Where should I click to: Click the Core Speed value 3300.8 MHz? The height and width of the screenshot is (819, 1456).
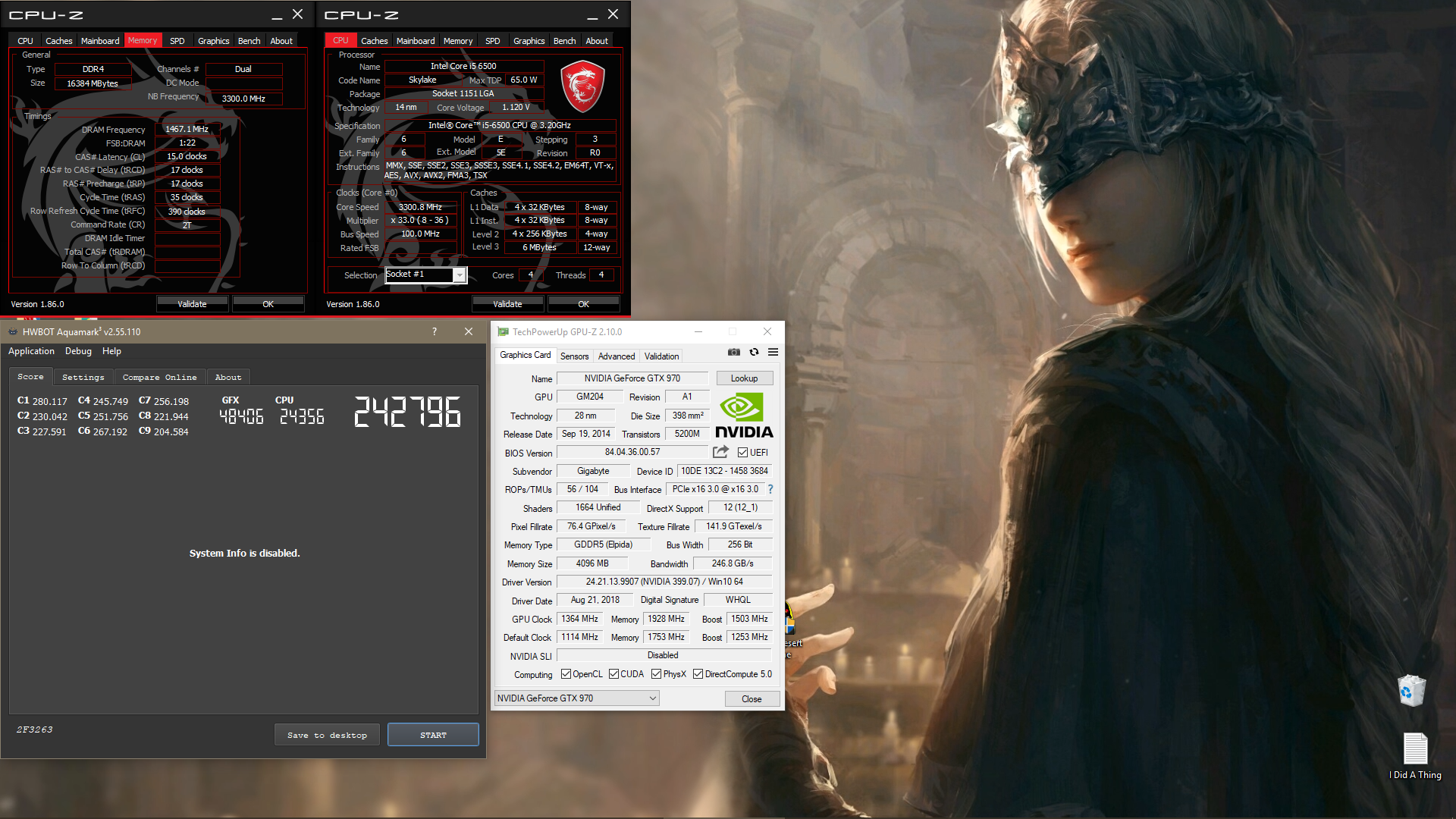[420, 207]
